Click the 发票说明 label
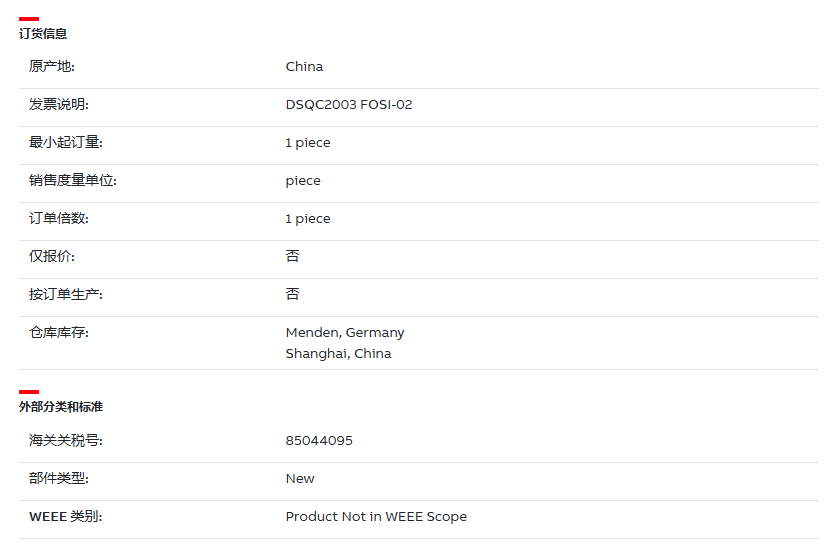This screenshot has height=550, width=825. coord(59,104)
